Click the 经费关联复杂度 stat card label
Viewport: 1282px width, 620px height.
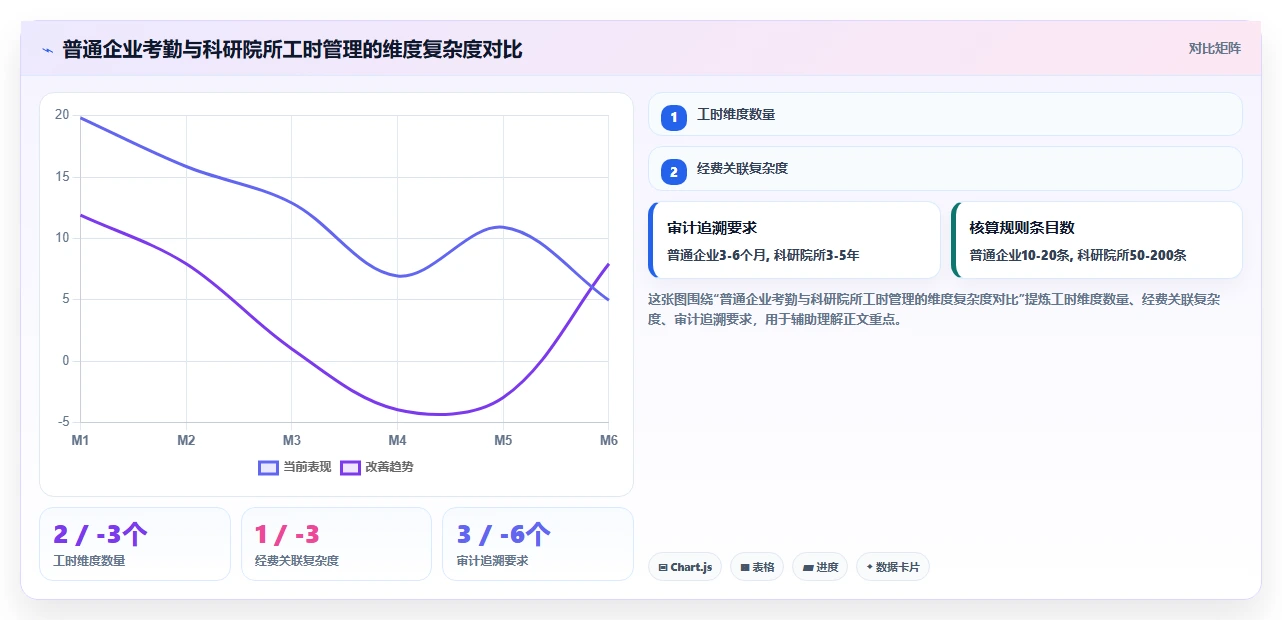tap(297, 561)
